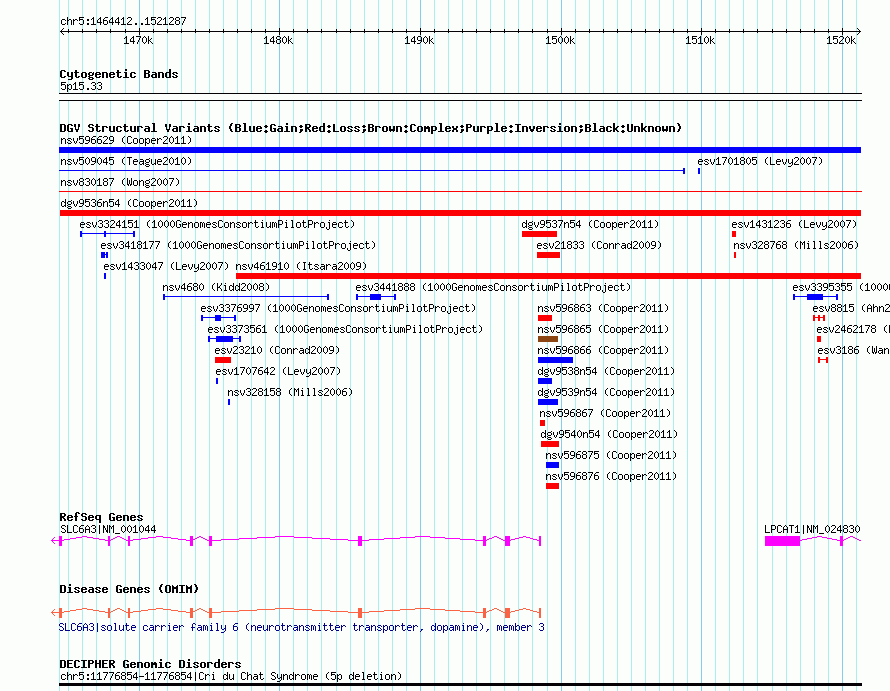
Task: Click the esv3376997 variant label
Action: pos(338,308)
